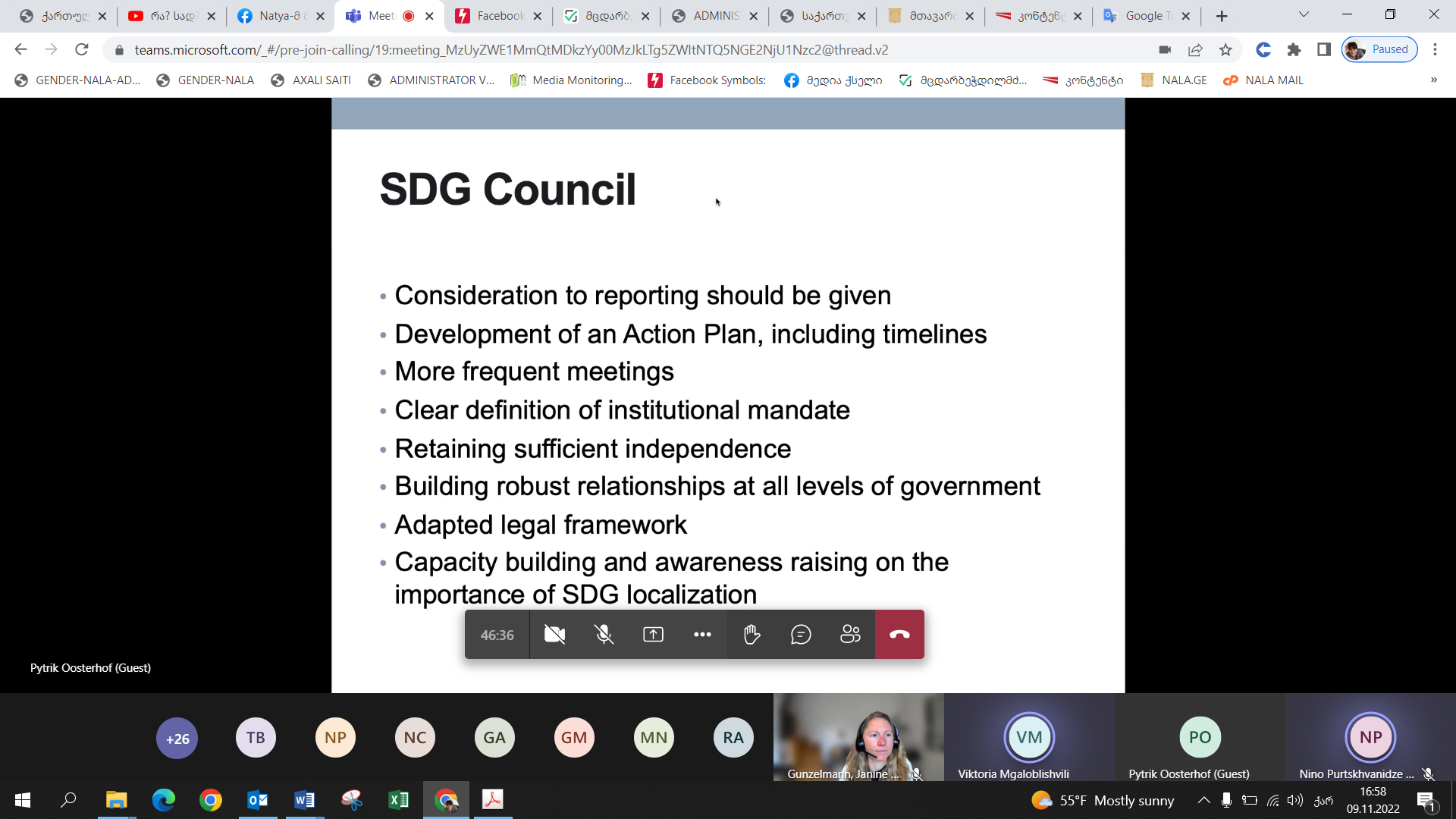Open the Chrome extensions puzzle icon
This screenshot has width=1456, height=819.
pyautogui.click(x=1294, y=50)
